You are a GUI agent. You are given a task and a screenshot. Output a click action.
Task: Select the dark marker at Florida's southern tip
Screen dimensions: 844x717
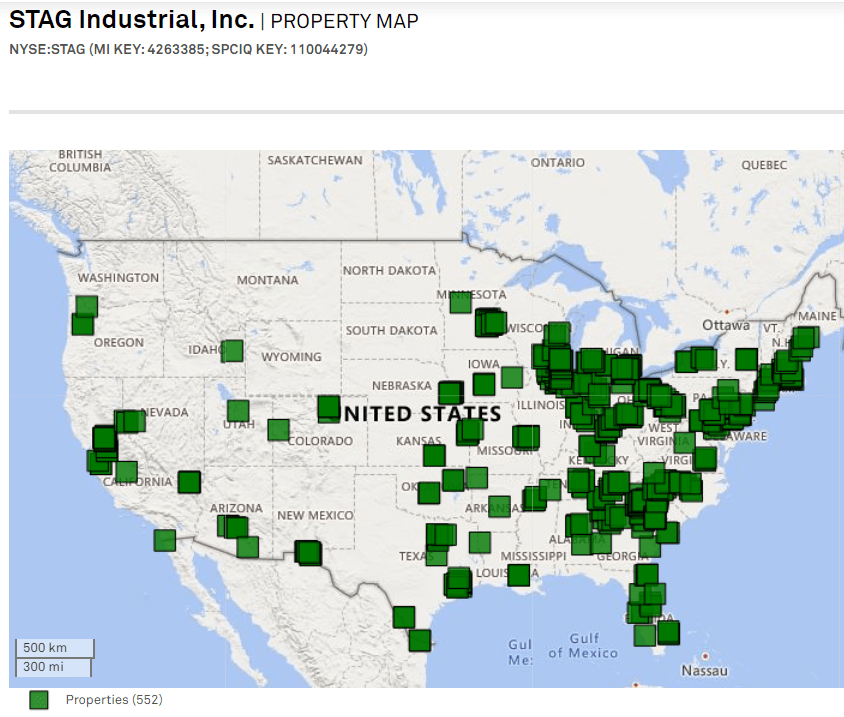click(x=668, y=633)
